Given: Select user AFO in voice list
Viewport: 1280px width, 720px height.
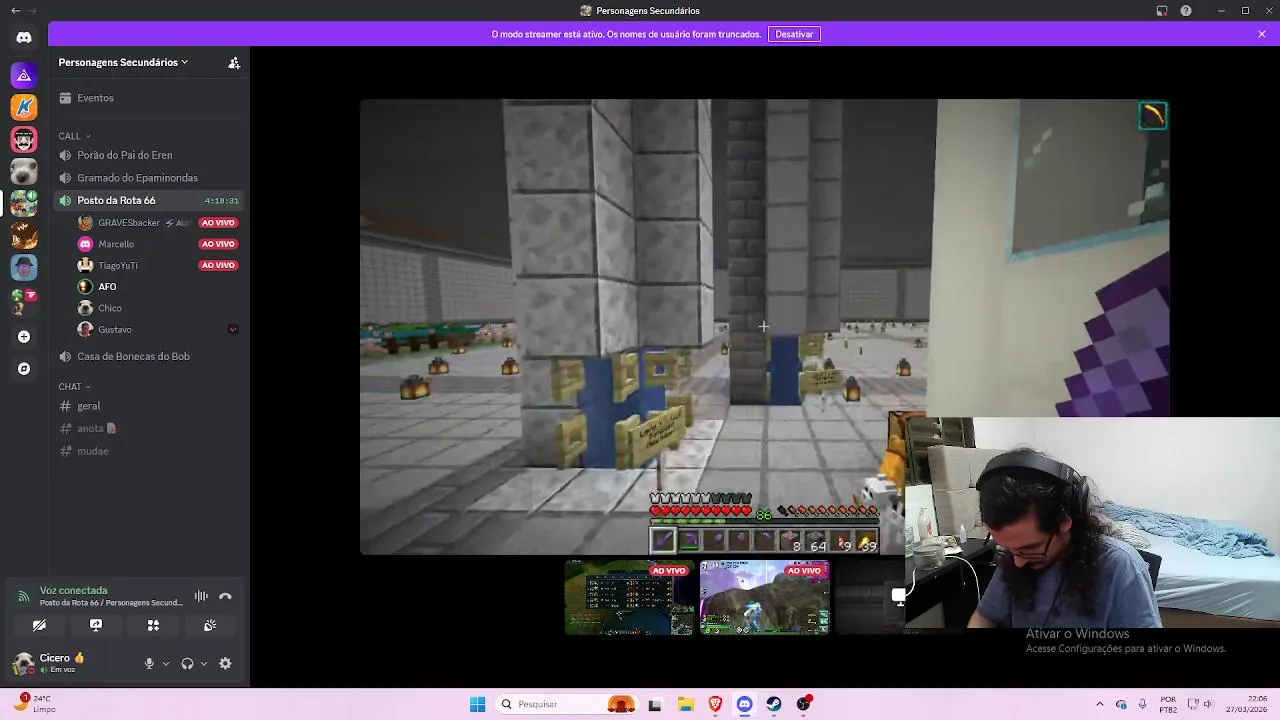Looking at the screenshot, I should click(158, 287).
